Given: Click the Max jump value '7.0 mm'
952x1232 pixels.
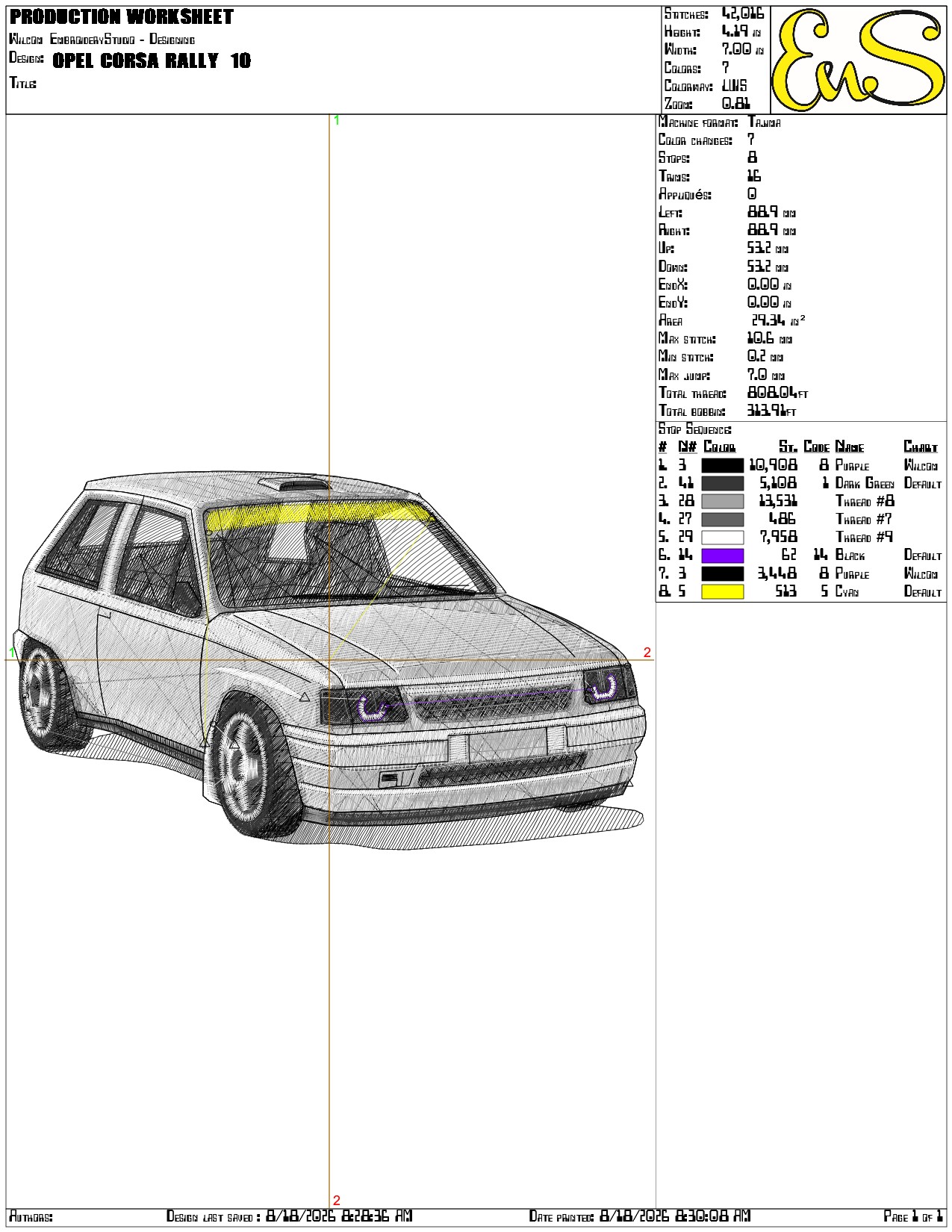Looking at the screenshot, I should click(x=766, y=375).
